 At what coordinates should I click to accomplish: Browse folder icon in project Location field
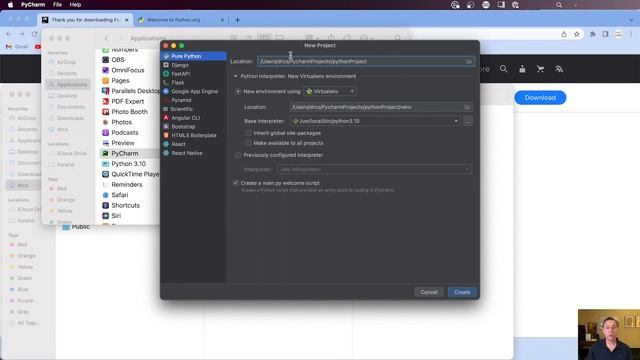469,61
